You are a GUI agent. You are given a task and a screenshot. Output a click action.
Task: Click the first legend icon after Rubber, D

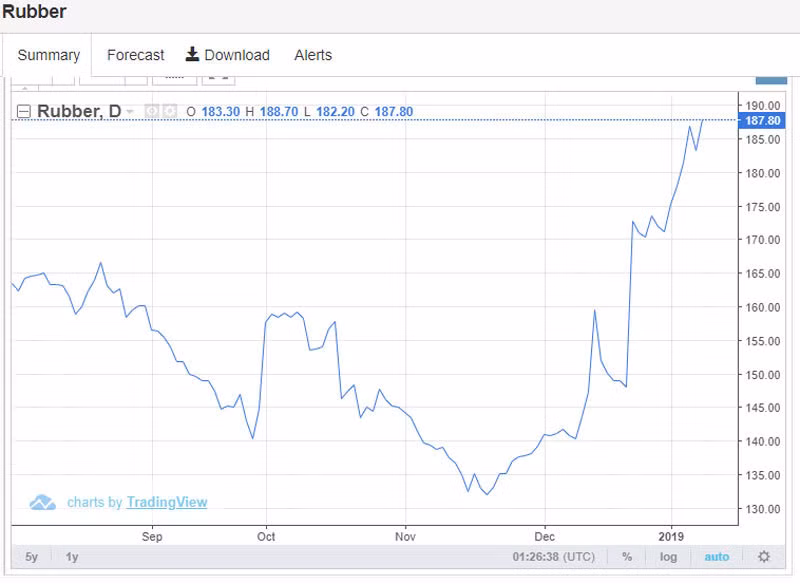tap(152, 111)
